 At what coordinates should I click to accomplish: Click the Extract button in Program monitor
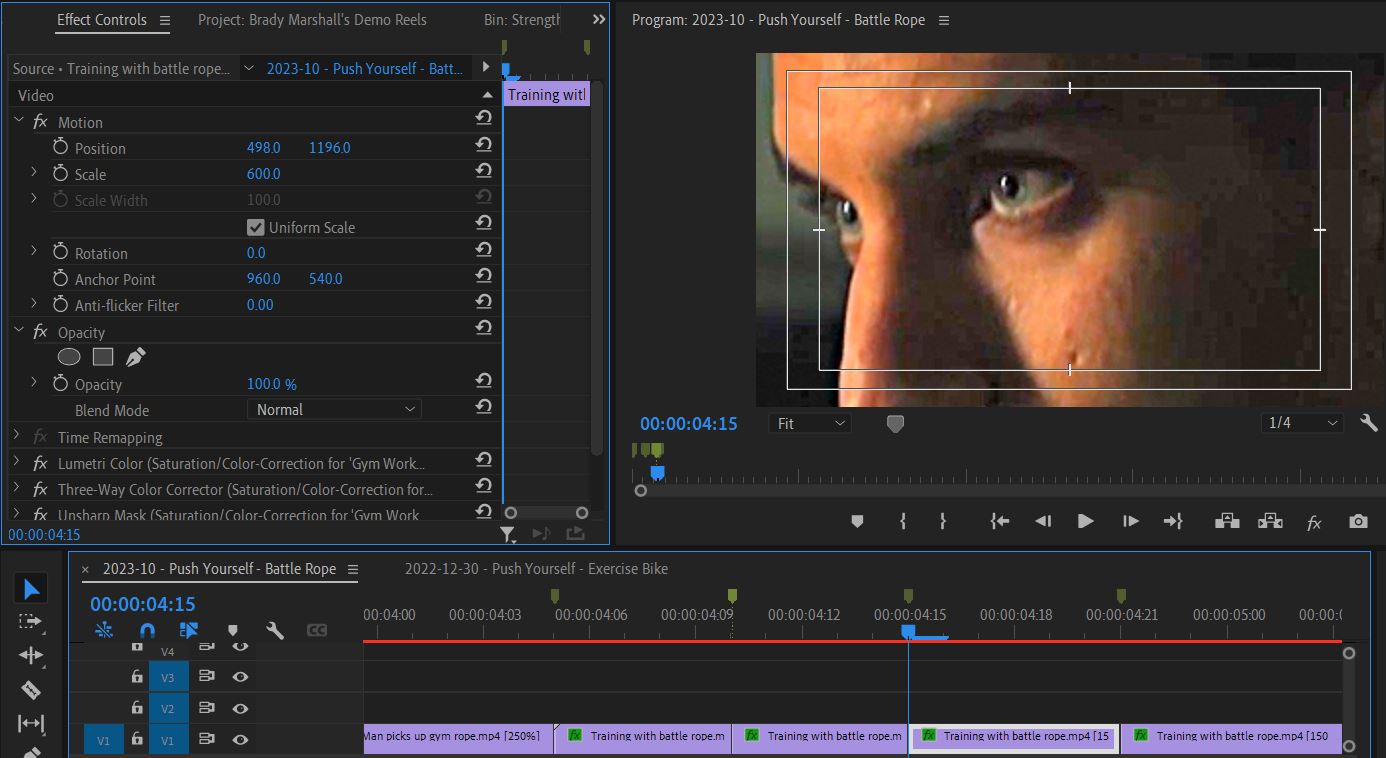pos(1270,521)
